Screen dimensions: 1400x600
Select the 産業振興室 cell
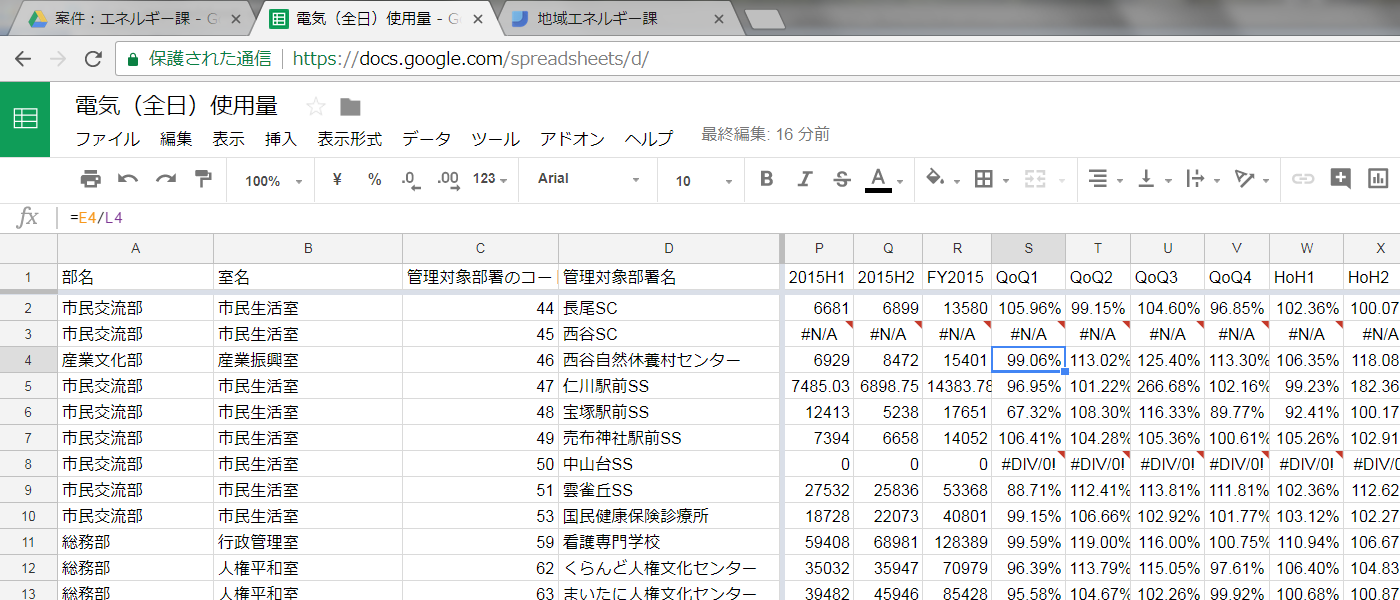308,360
